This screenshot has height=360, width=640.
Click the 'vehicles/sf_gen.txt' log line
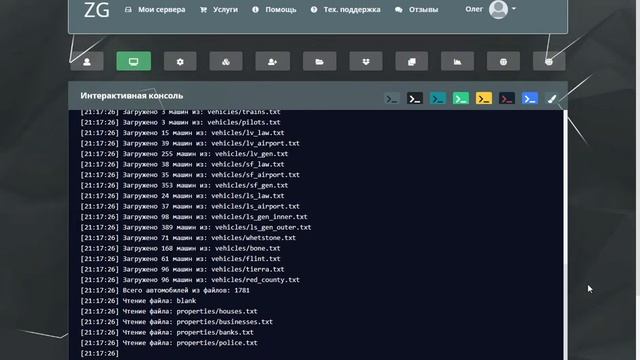[184, 185]
